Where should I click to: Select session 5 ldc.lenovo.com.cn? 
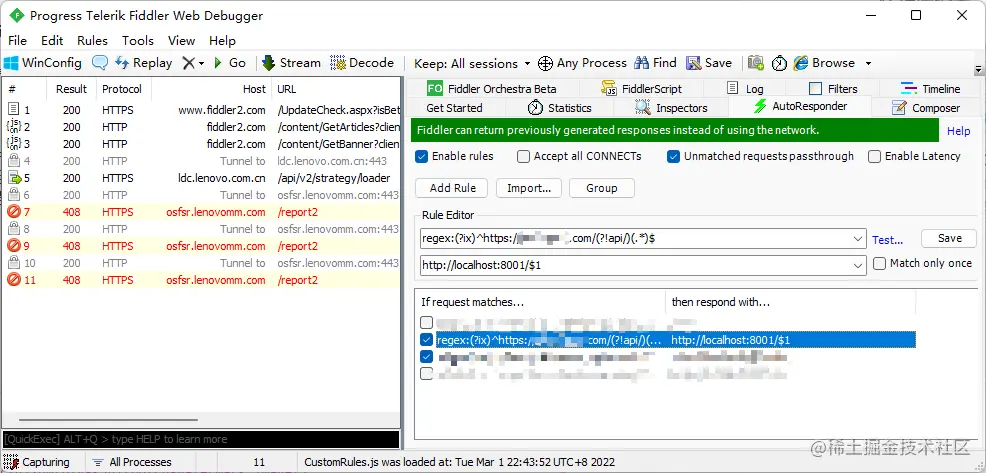click(201, 178)
